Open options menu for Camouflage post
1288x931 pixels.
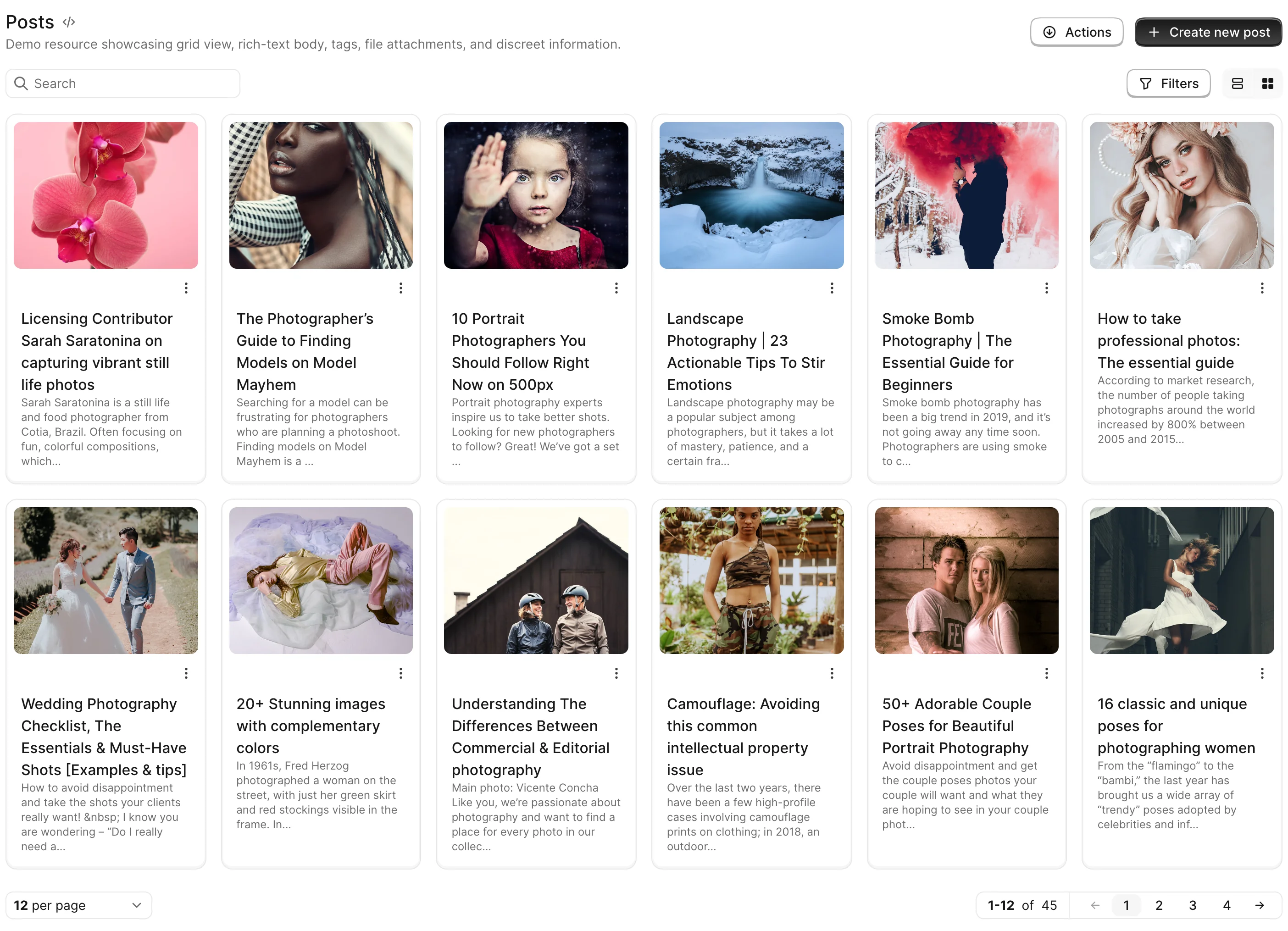832,673
